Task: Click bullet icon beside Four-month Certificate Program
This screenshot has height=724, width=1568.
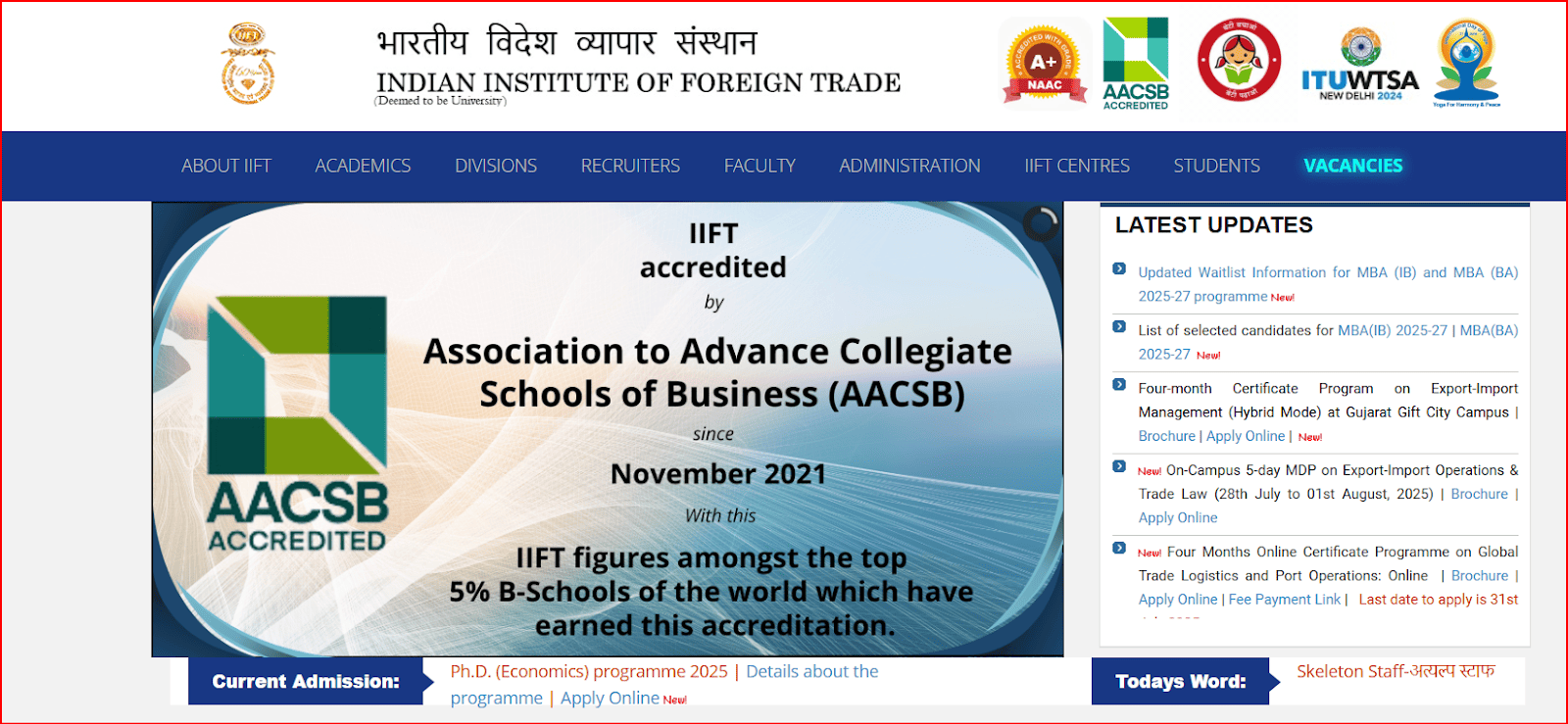Action: [1119, 384]
